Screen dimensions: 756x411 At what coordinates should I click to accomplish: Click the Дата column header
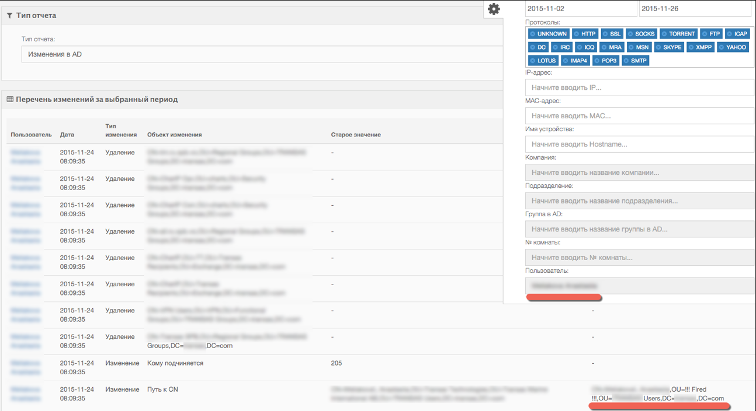[67, 134]
